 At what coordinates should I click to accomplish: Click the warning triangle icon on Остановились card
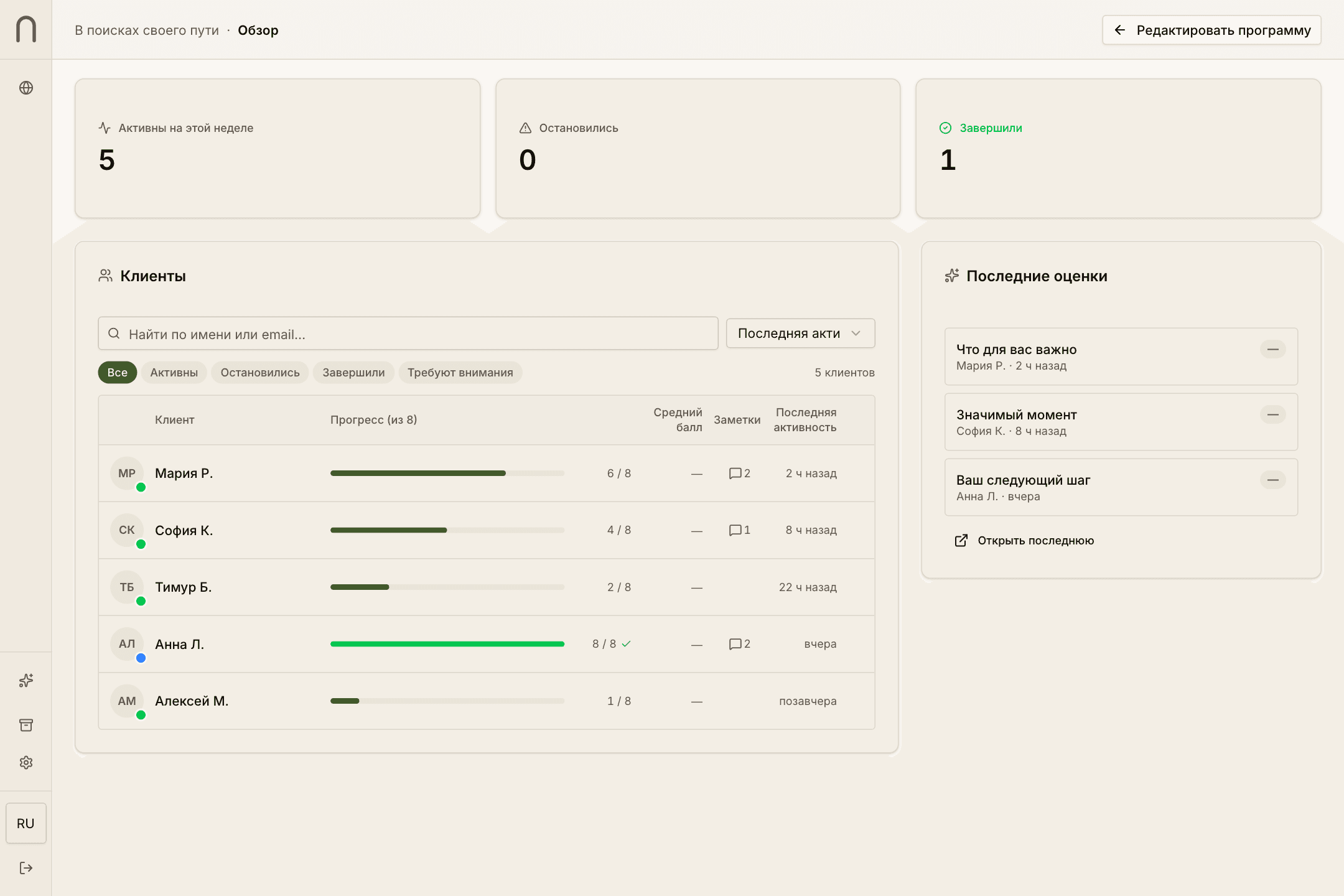pos(525,128)
